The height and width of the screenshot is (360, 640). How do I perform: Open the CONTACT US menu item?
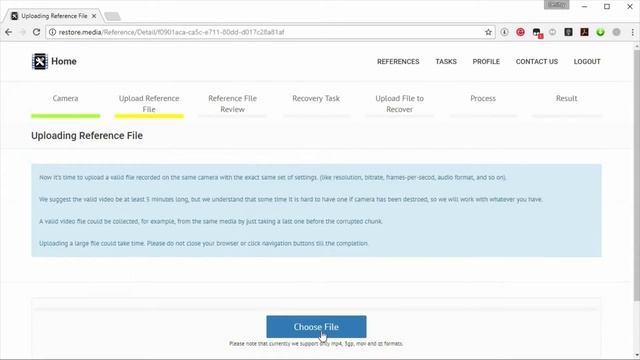click(537, 62)
